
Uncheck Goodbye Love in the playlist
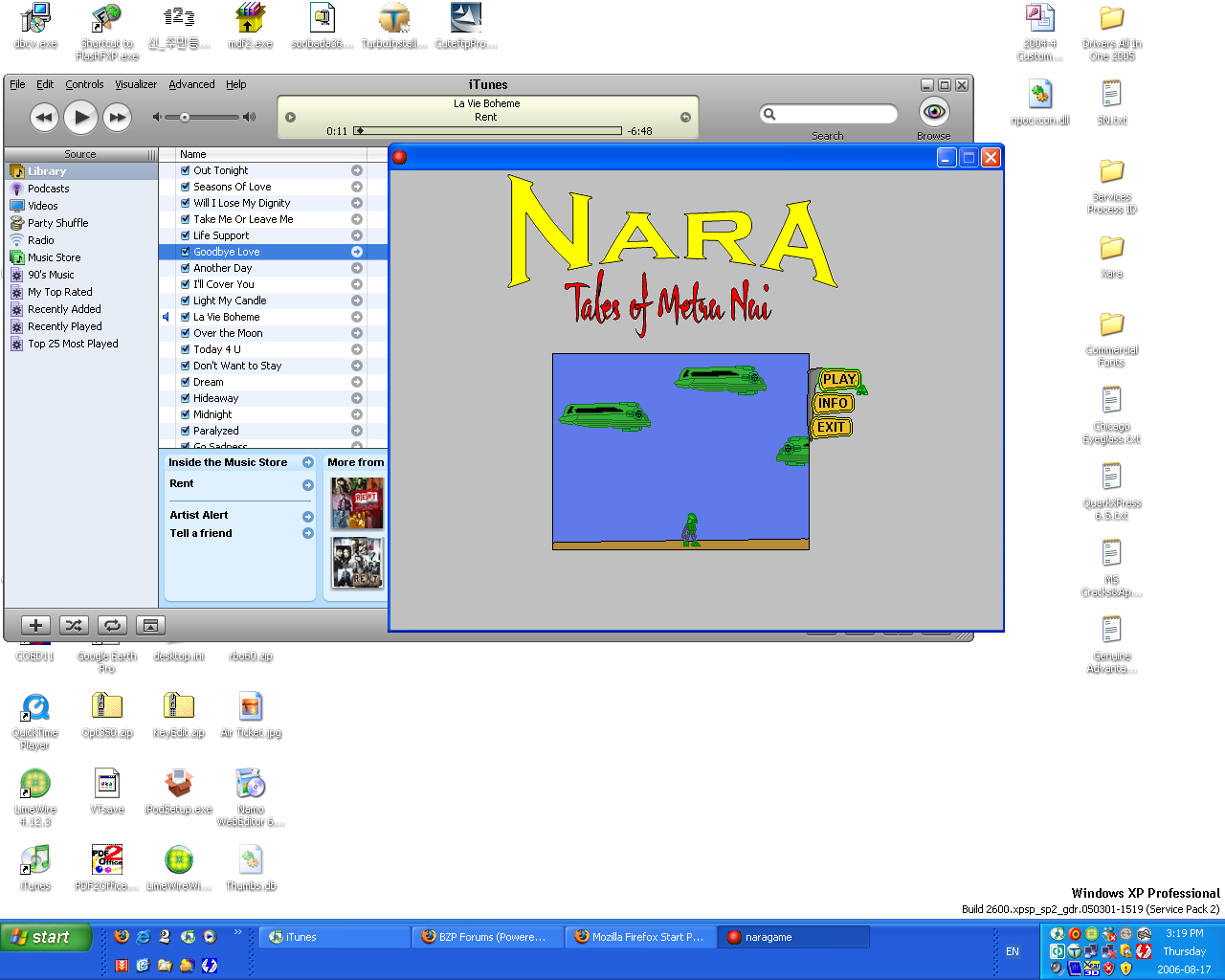click(x=185, y=251)
